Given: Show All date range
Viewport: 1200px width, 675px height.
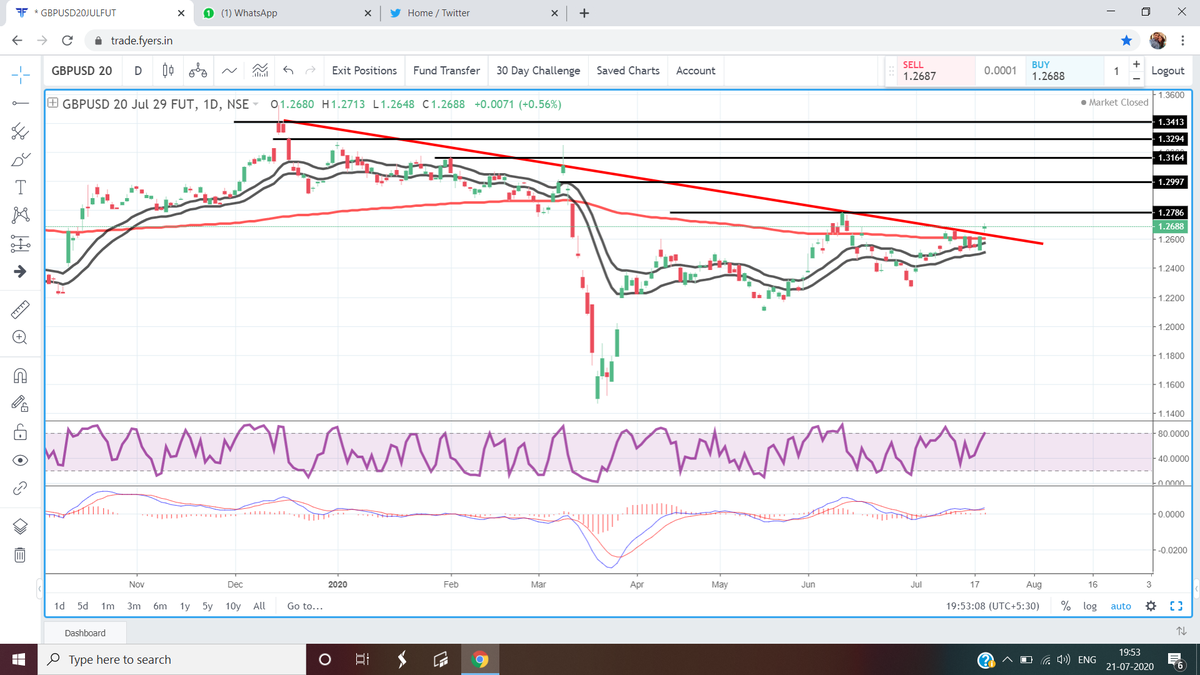Looking at the screenshot, I should click(x=259, y=606).
